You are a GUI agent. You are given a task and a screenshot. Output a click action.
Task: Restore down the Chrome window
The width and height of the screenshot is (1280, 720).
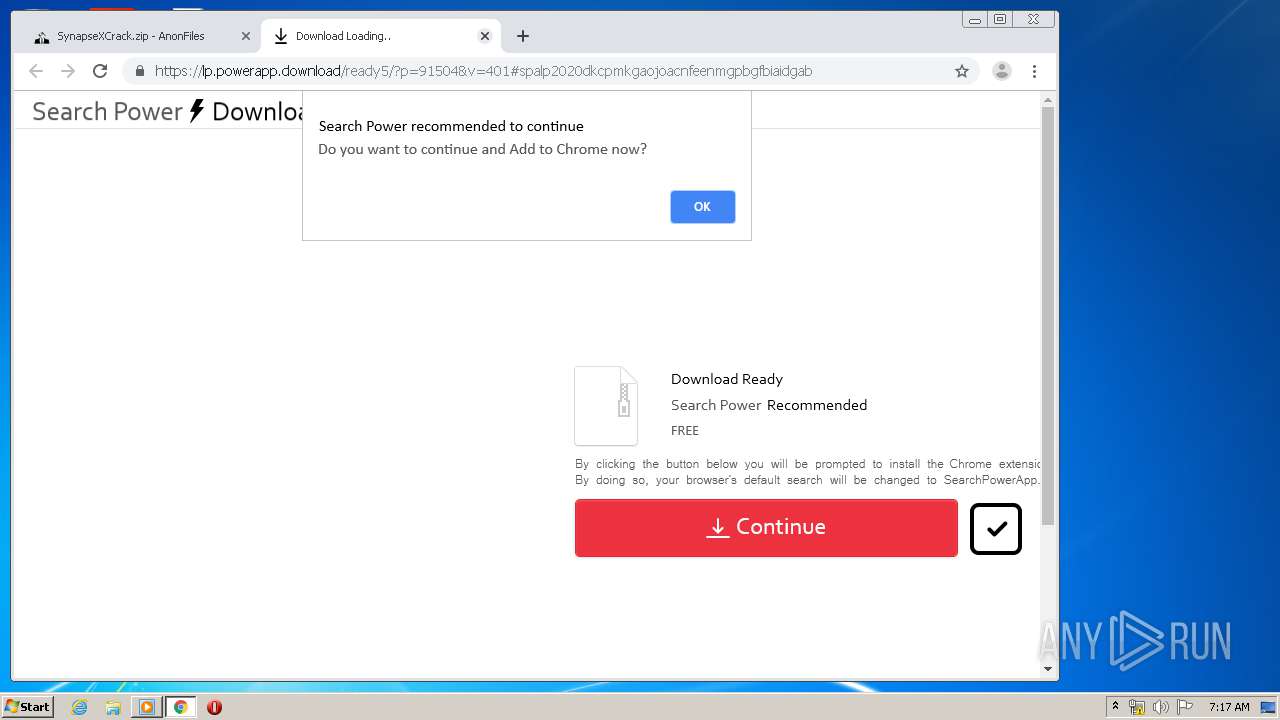click(x=1000, y=19)
